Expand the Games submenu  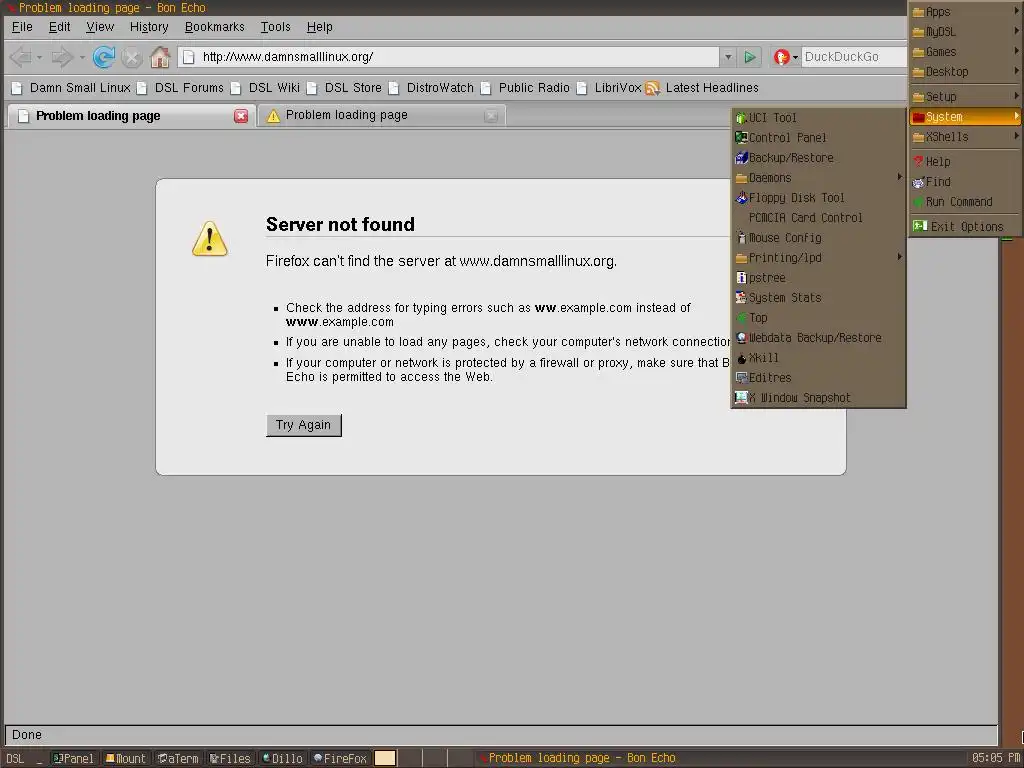(965, 52)
